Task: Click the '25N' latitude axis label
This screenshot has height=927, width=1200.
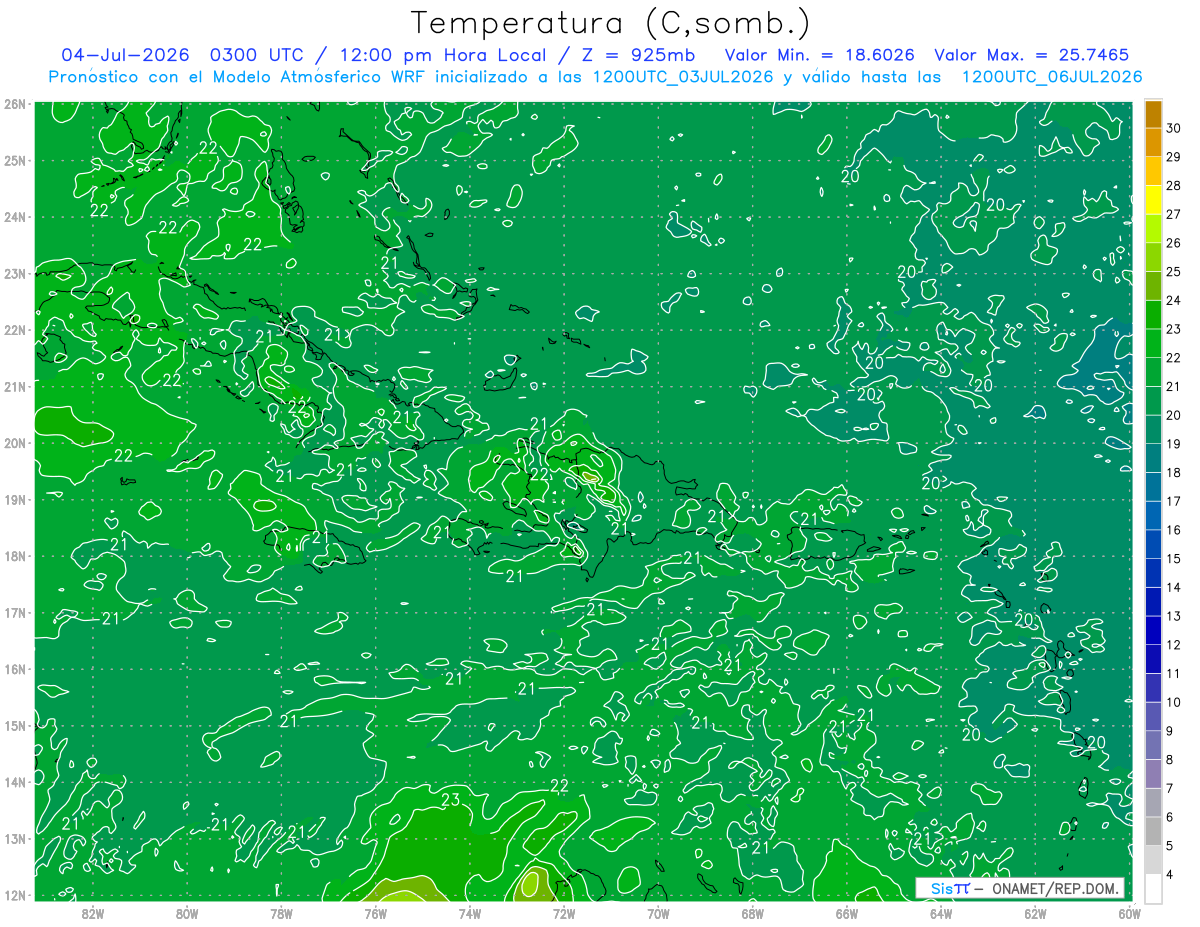Action: coord(15,161)
